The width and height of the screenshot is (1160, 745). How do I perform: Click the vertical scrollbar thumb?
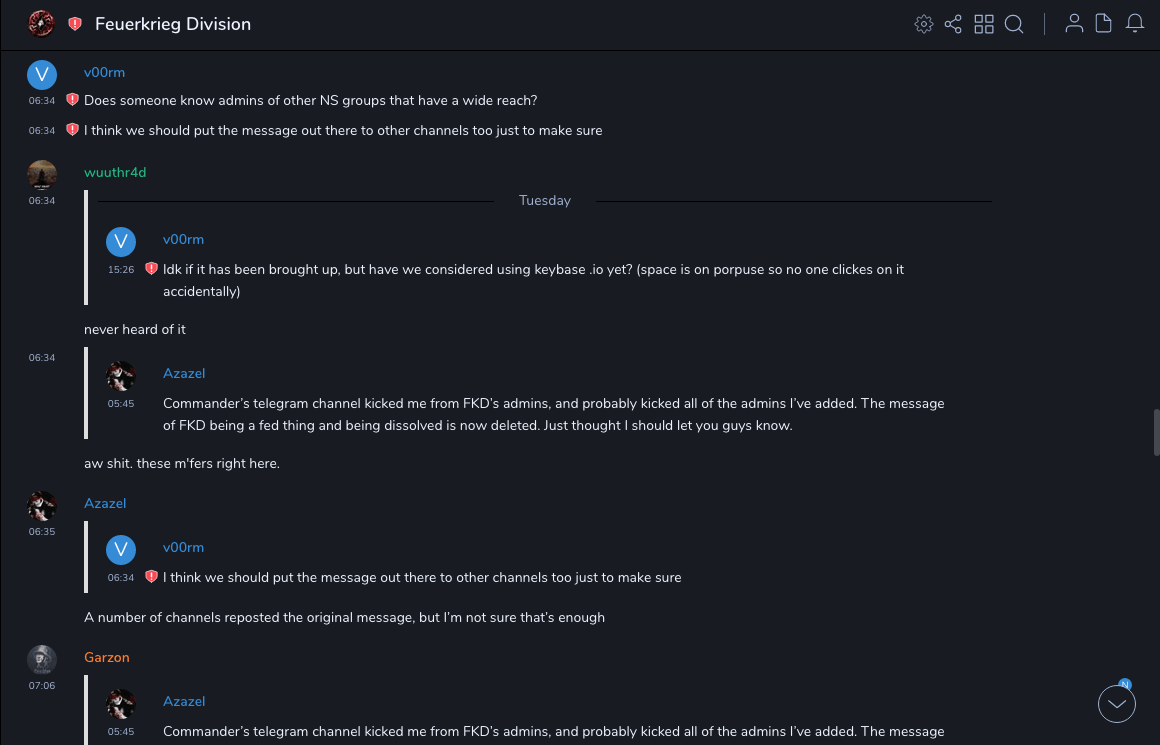pyautogui.click(x=1156, y=431)
